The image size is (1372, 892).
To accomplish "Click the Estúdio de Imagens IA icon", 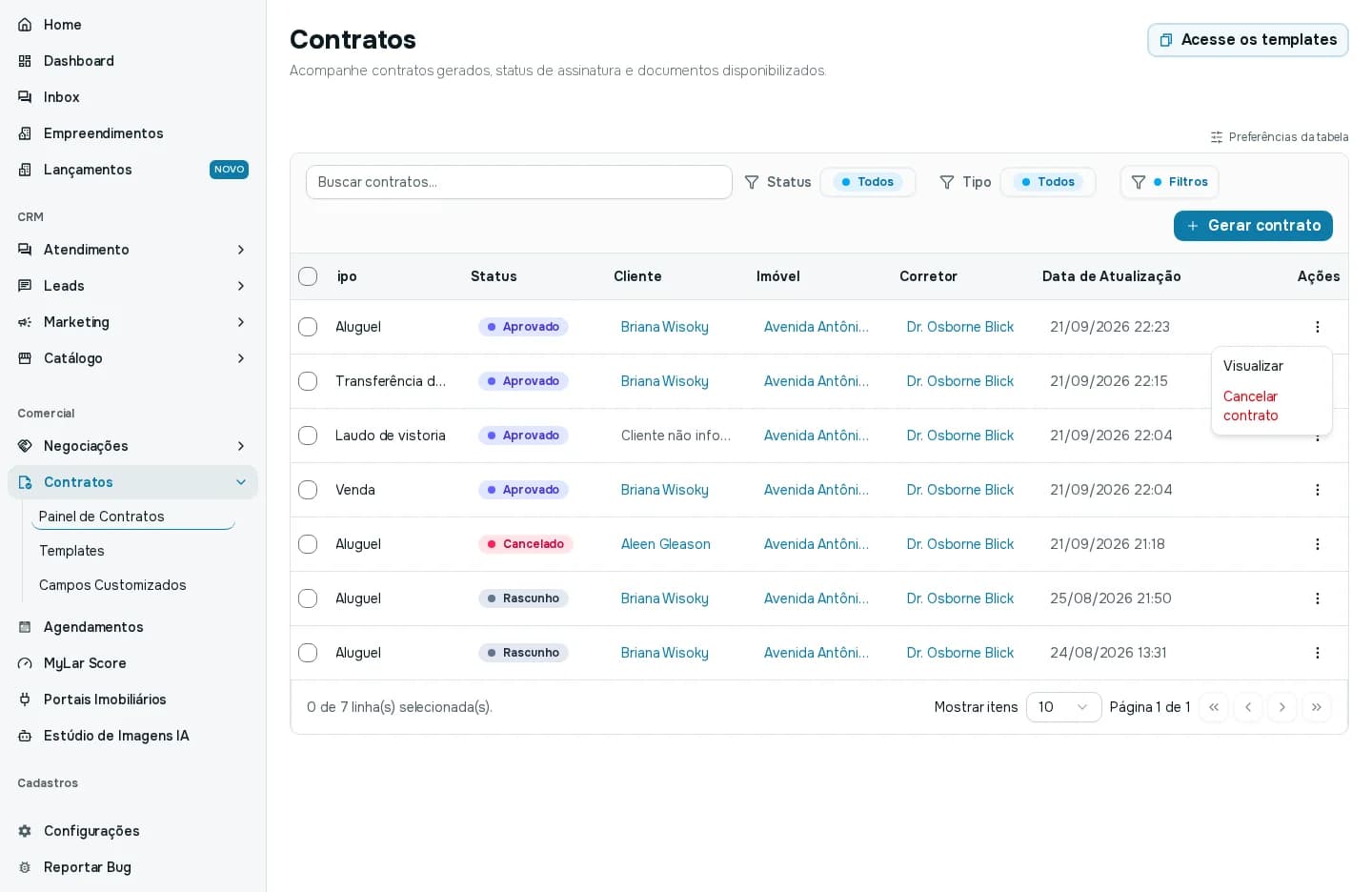I will pyautogui.click(x=25, y=736).
